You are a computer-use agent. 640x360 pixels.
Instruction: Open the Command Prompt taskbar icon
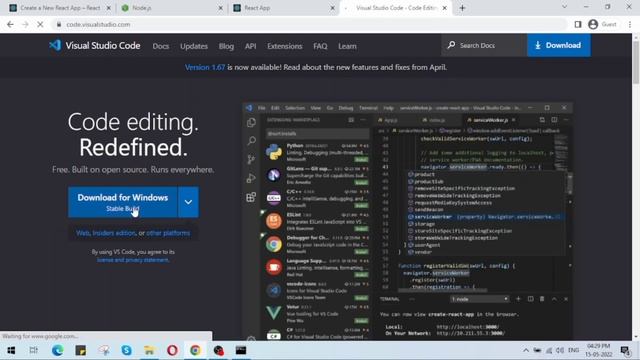point(241,350)
